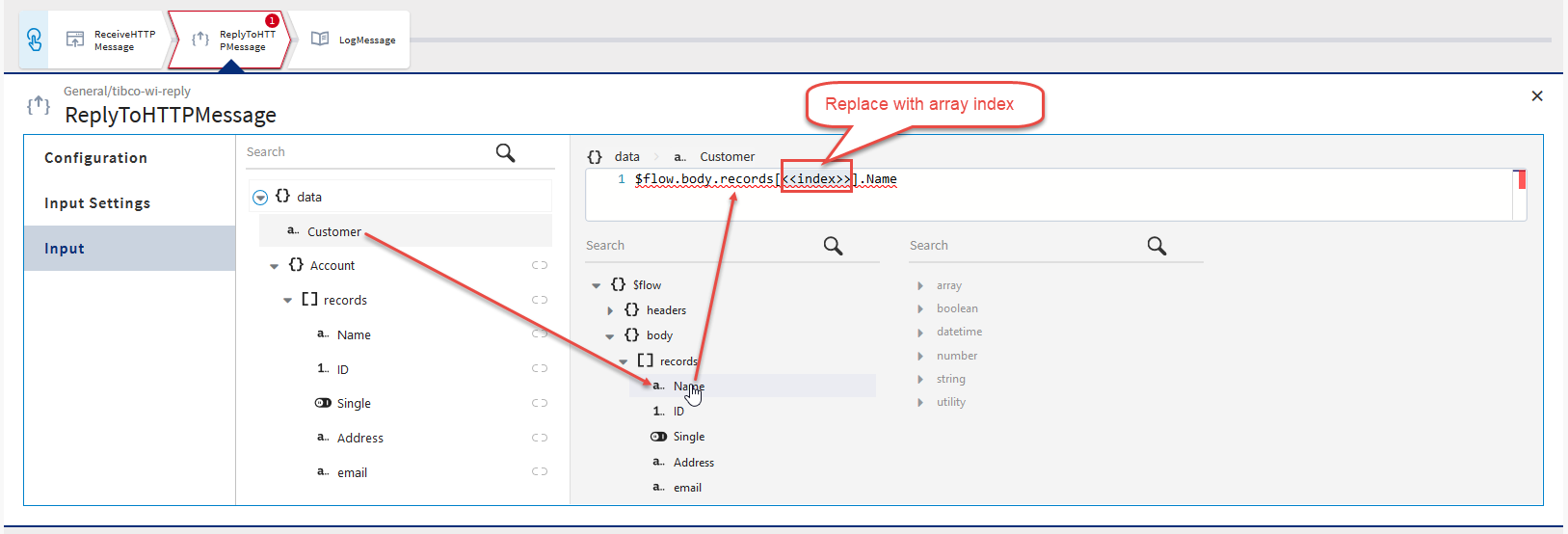
Task: Click the ReplyToHTTPMessage reply icon in header
Action: click(x=39, y=105)
